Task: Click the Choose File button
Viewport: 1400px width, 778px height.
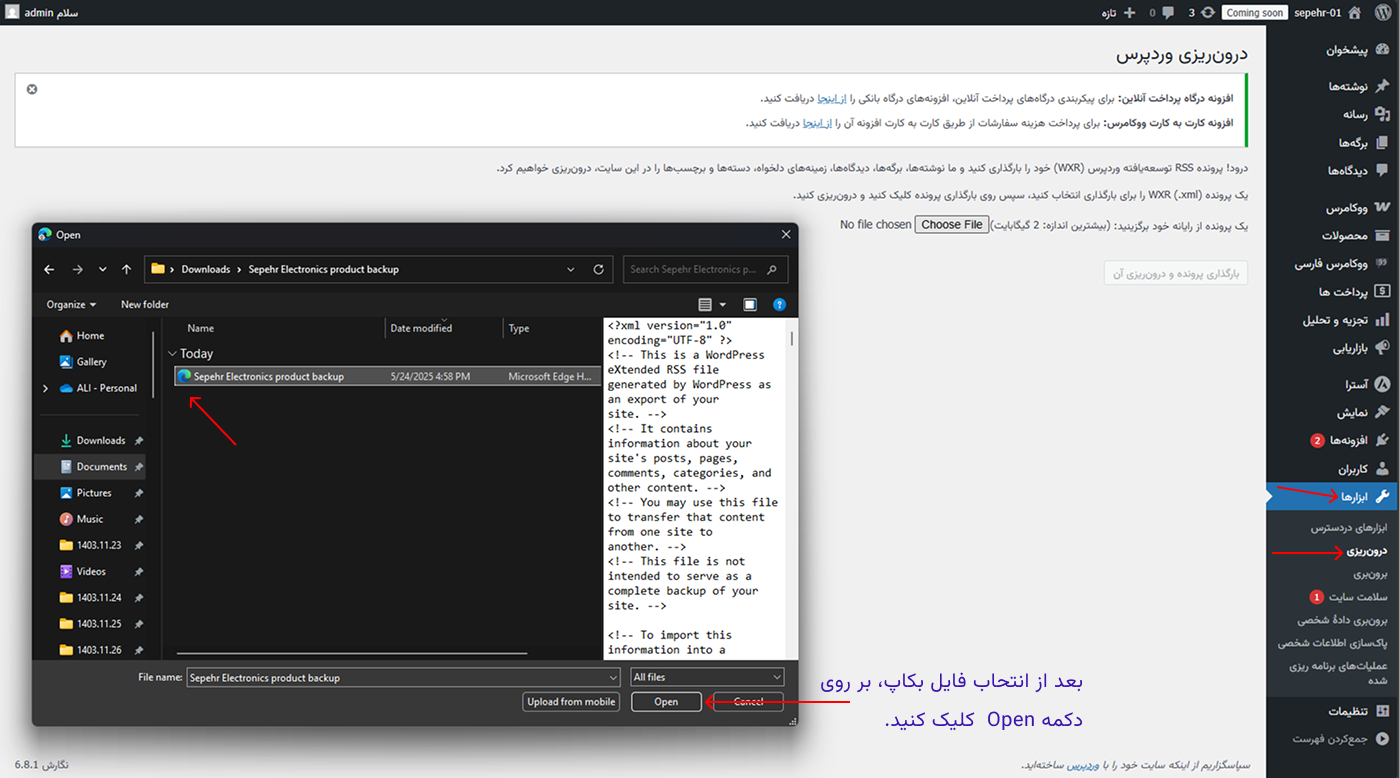Action: tap(951, 225)
